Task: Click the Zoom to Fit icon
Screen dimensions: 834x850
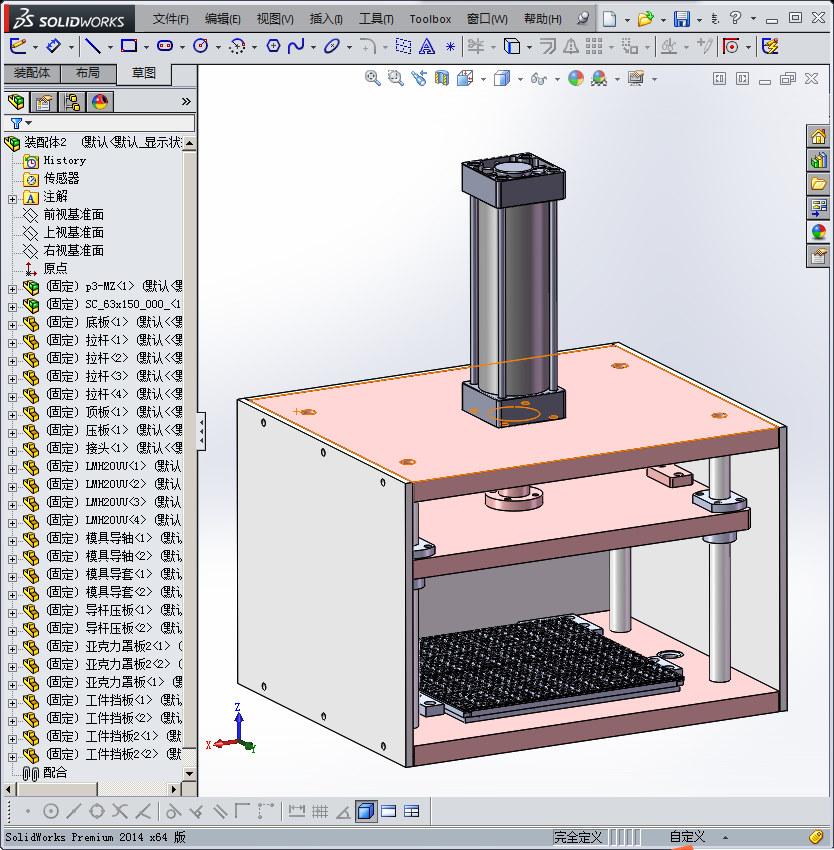Action: pyautogui.click(x=372, y=78)
